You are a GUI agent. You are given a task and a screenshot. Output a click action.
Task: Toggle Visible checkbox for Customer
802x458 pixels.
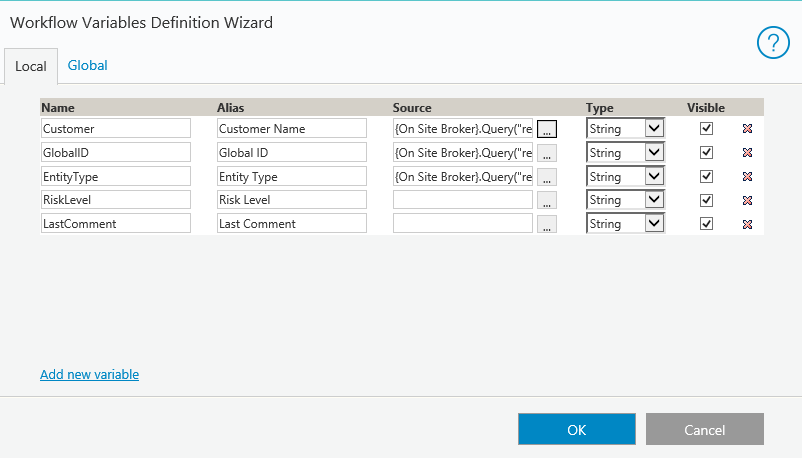(706, 128)
